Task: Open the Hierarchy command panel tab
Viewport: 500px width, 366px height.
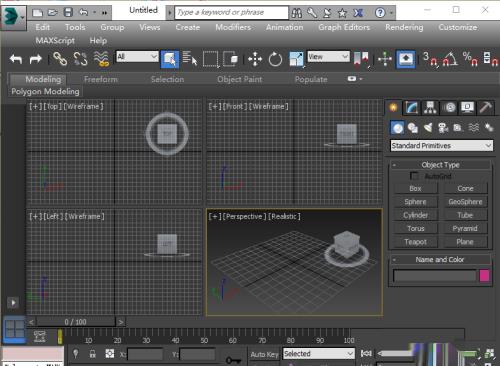Action: pos(430,107)
